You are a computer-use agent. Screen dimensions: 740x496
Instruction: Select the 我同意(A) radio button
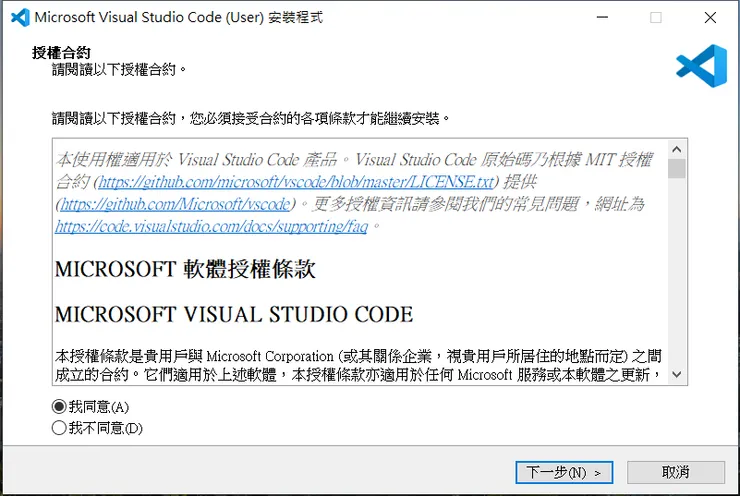pos(90,407)
